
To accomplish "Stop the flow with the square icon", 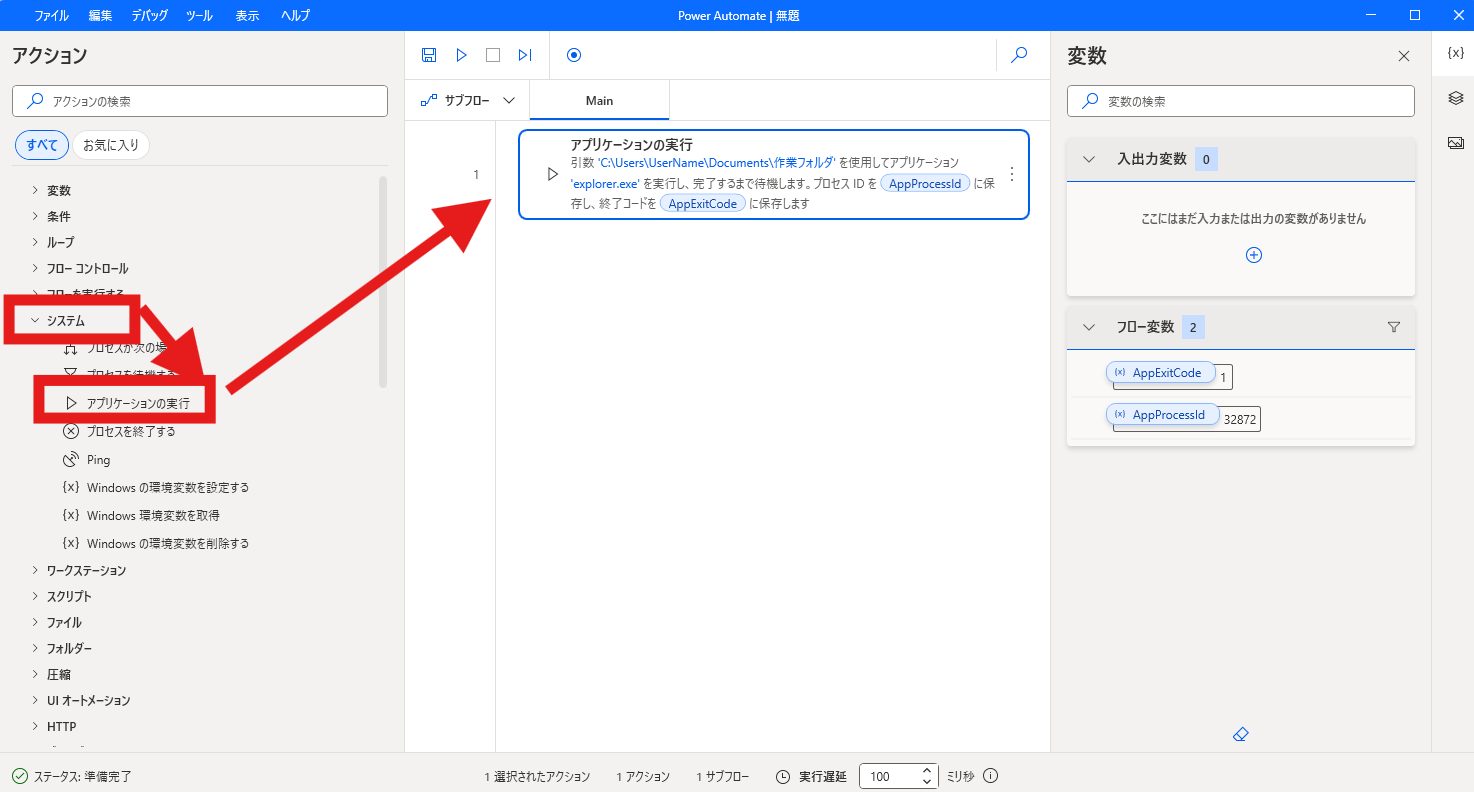I will tap(493, 55).
